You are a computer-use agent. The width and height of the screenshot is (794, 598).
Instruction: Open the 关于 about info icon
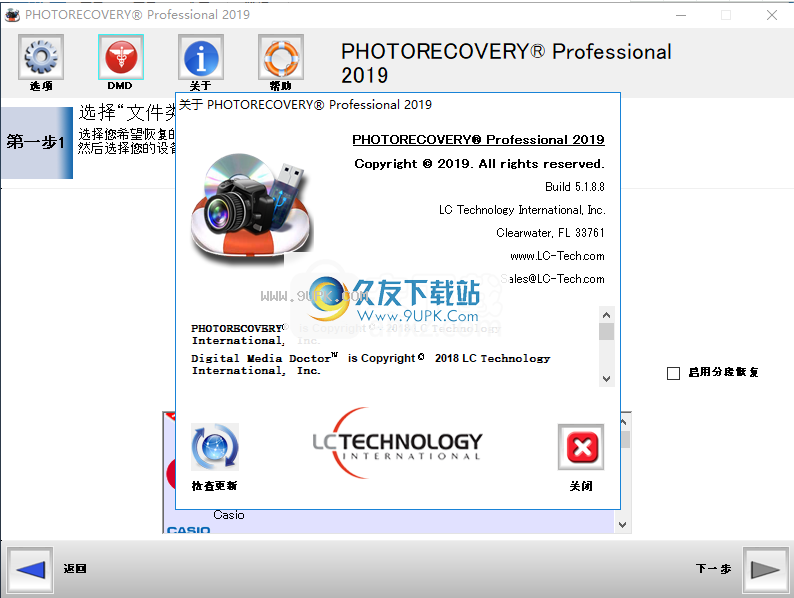201,57
